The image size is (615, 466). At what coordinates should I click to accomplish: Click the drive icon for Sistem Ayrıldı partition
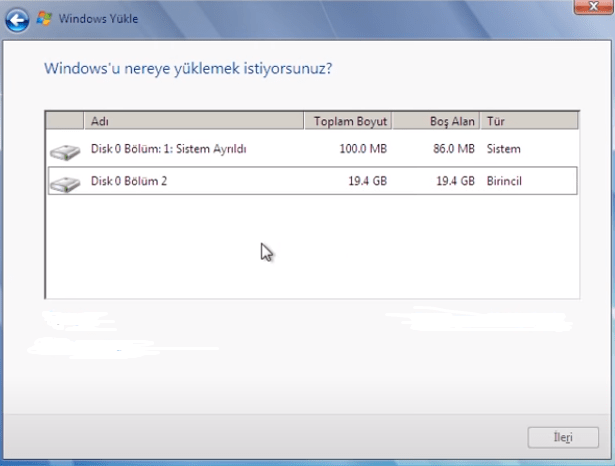65,151
